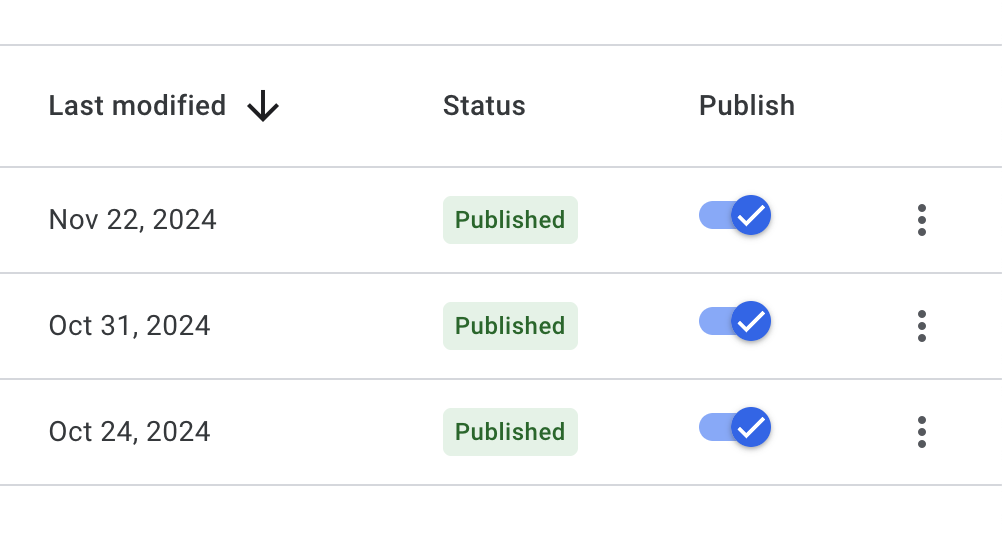Viewport: 1002px width, 546px height.
Task: Open the kebab menu for Oct 24, 2024 row
Action: (921, 432)
